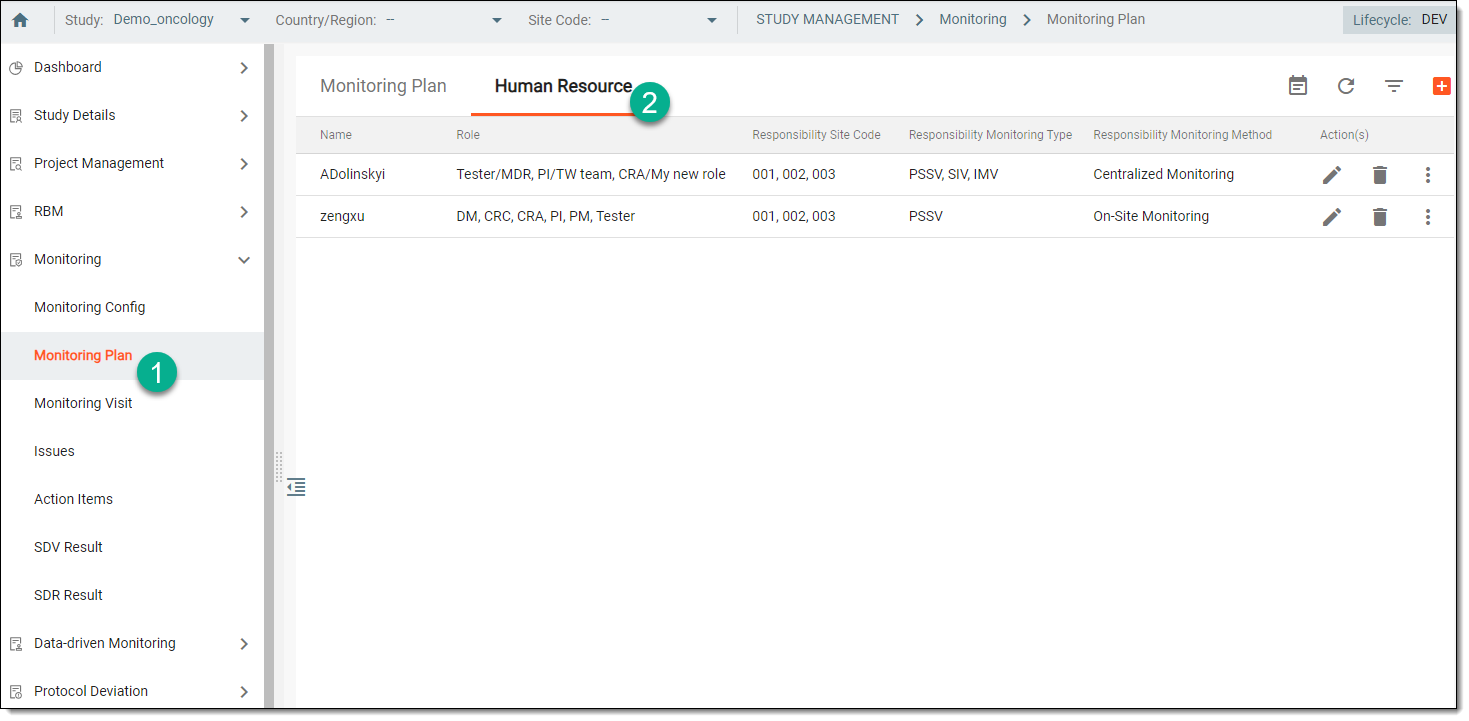Refresh the Human Resource list
This screenshot has height=721, width=1469.
[x=1346, y=86]
